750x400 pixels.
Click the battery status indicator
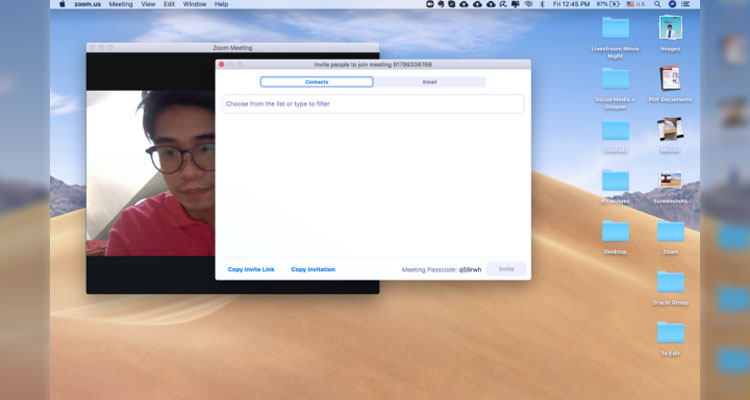coord(608,4)
